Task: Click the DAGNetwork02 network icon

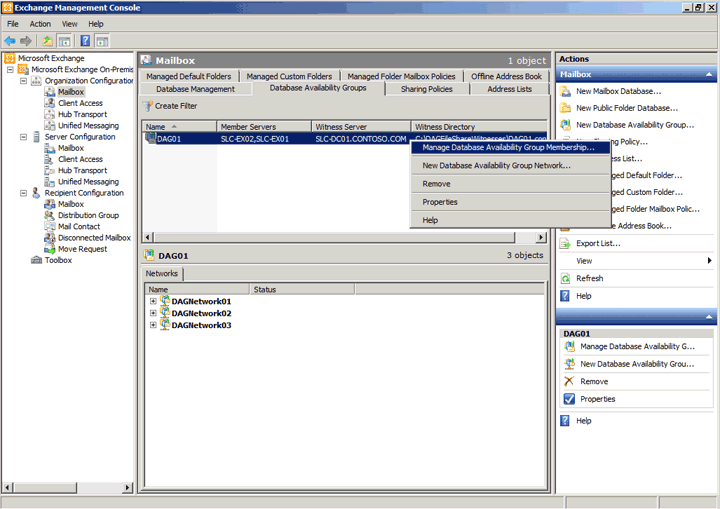Action: pos(165,313)
